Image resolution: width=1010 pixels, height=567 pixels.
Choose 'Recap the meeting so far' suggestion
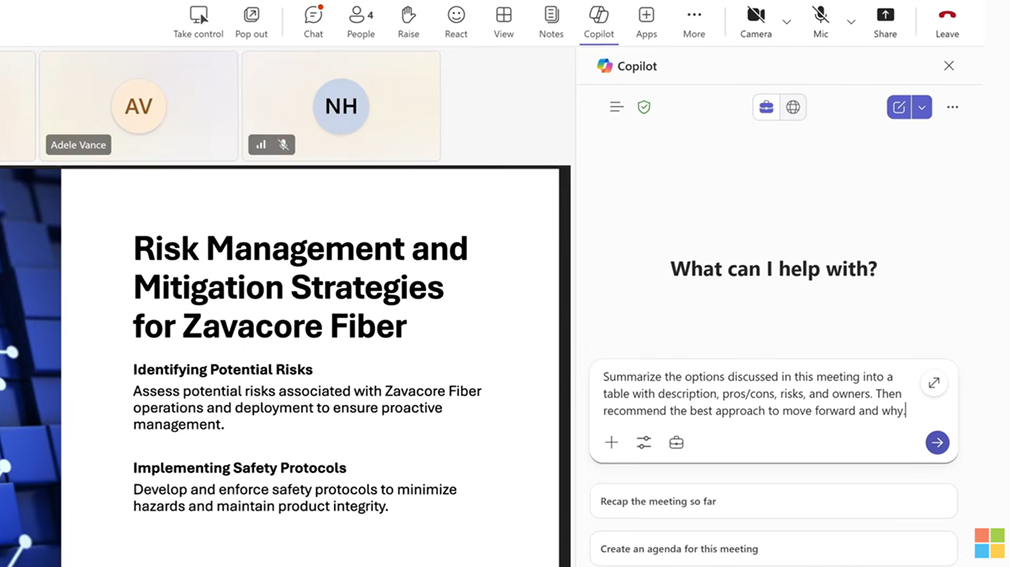(774, 501)
